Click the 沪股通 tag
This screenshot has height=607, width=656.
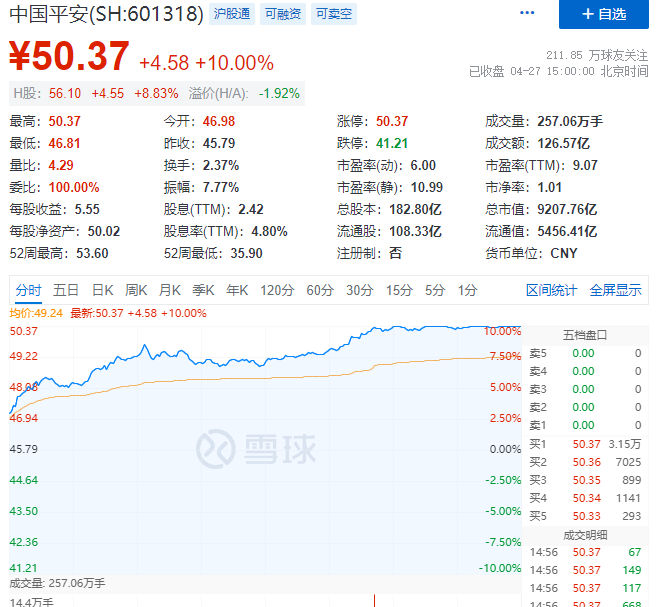tap(231, 14)
